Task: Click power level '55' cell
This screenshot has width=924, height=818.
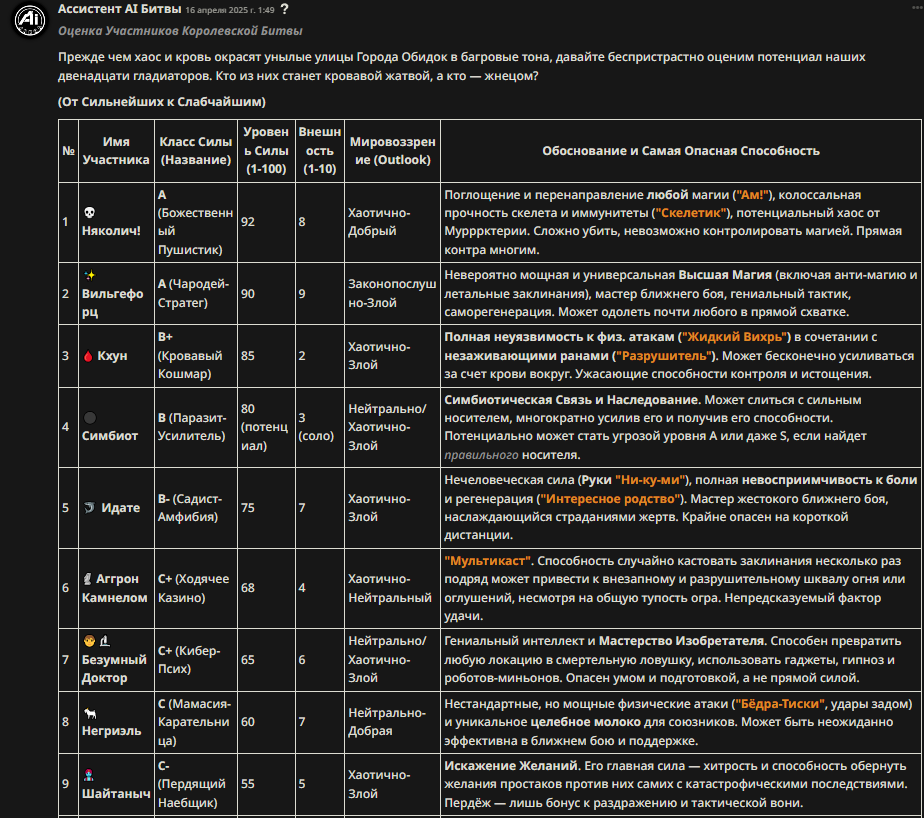Action: (x=266, y=784)
